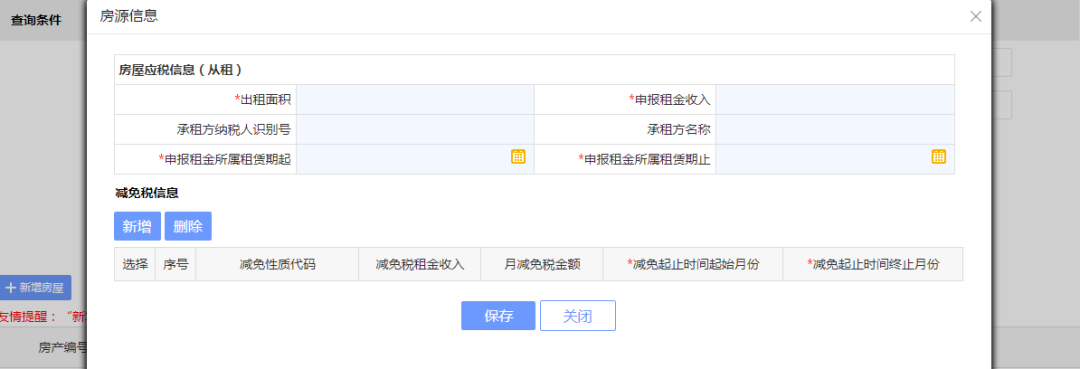Close the 房源信息 dialog with X
This screenshot has height=369, width=1080.
pyautogui.click(x=975, y=17)
